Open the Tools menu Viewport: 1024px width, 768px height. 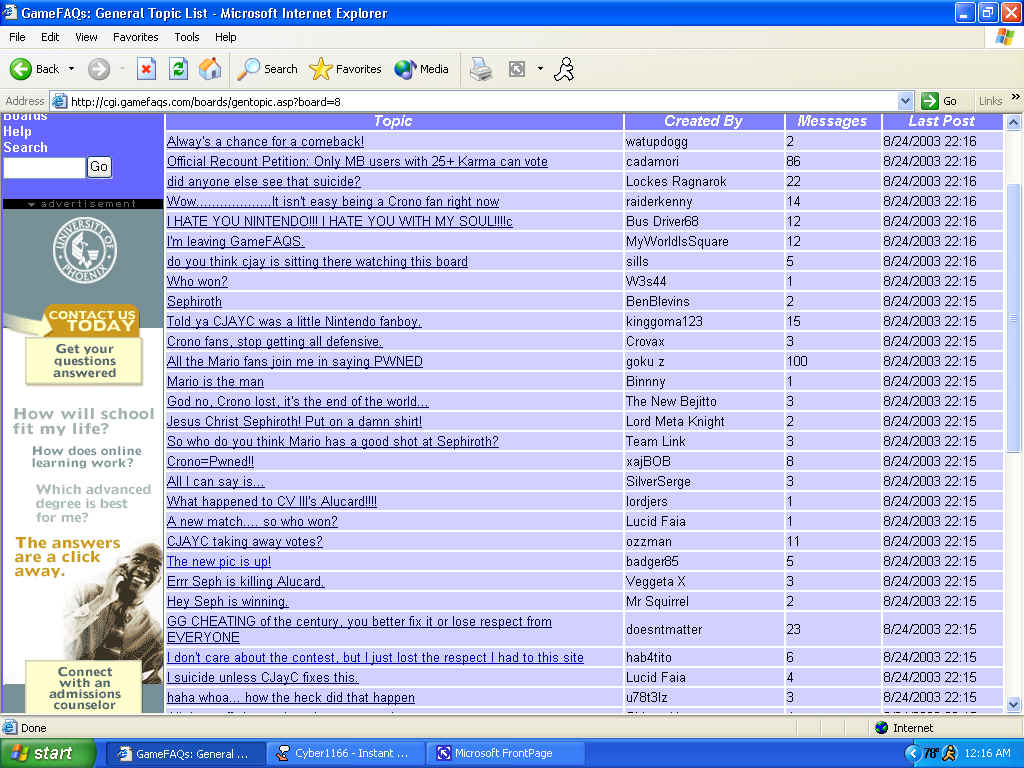[186, 37]
